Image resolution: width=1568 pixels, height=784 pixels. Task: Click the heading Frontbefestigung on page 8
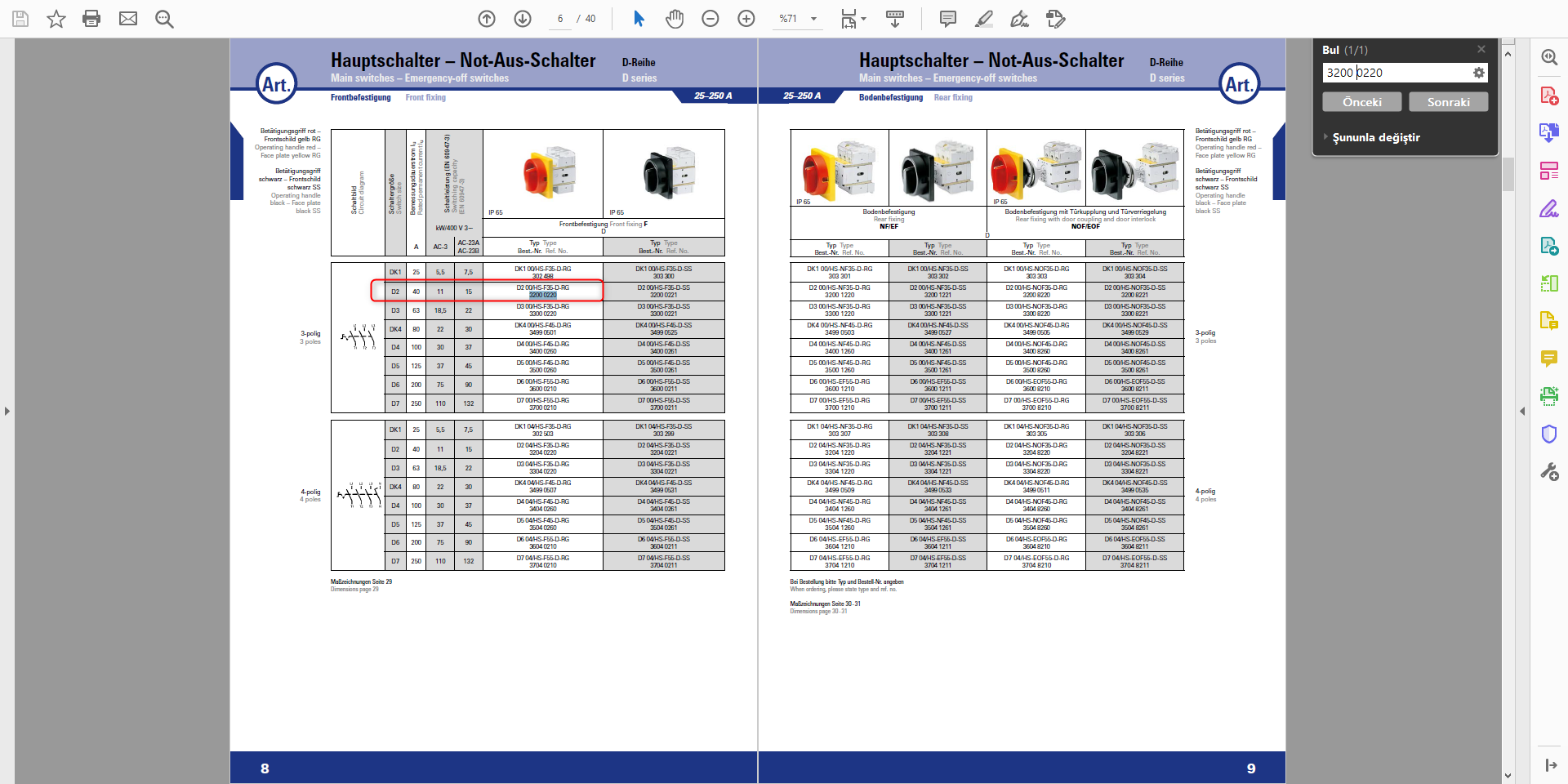361,97
